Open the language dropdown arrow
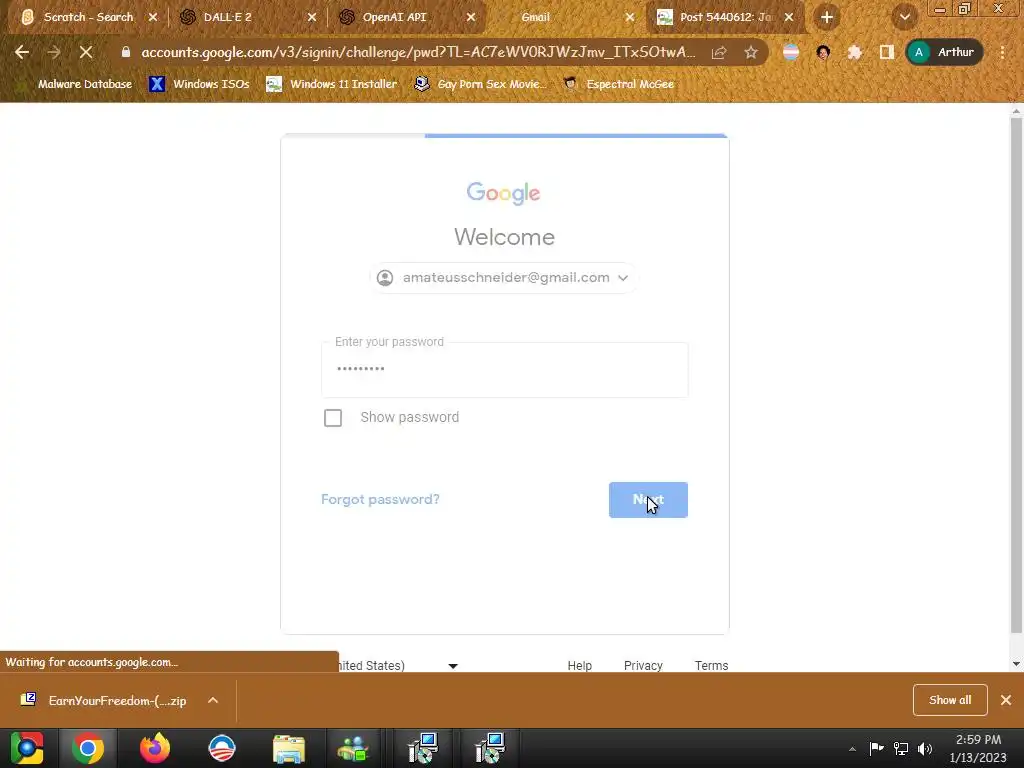Screen dimensions: 1024x768 (453, 665)
